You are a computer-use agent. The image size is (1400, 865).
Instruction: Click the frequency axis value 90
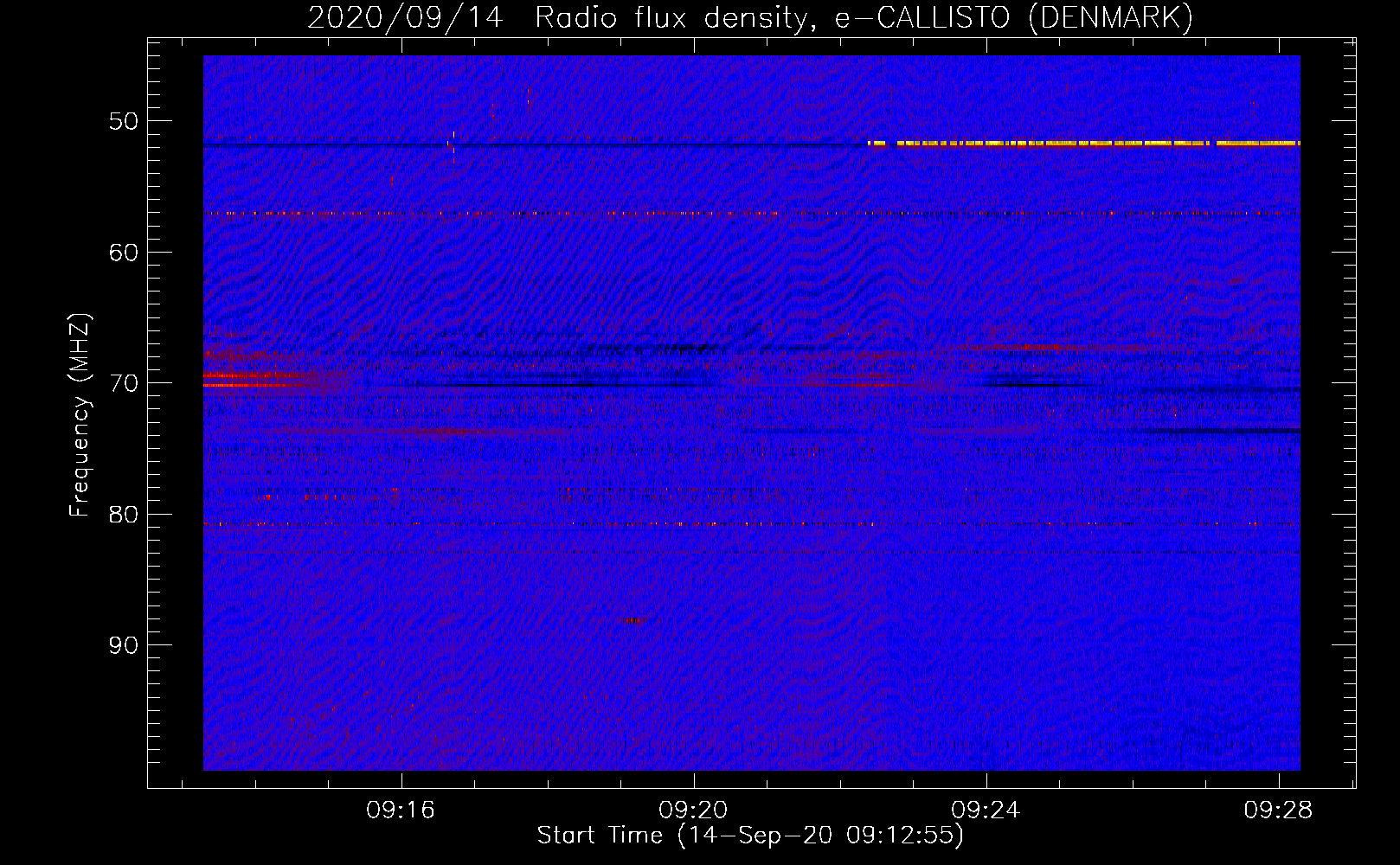pos(123,646)
